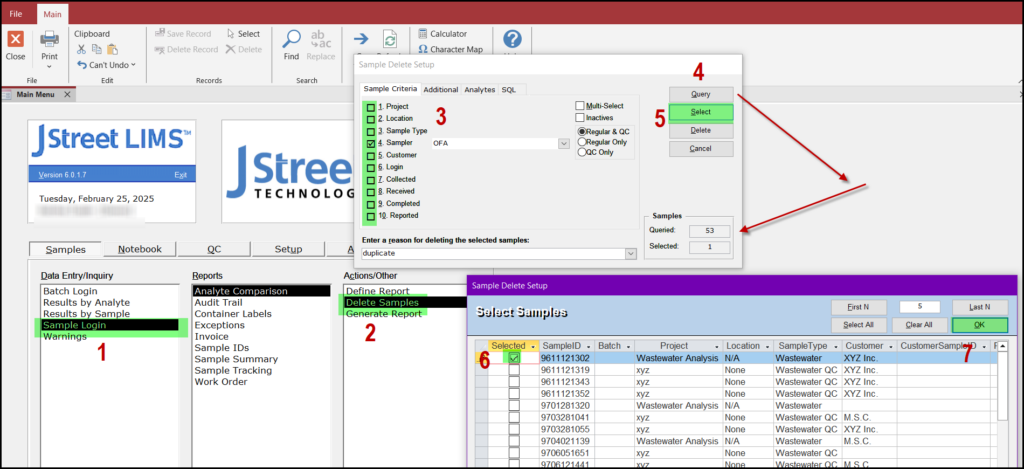Click the Refresh document icon
Screen dimensions: 1024x469
tap(390, 39)
